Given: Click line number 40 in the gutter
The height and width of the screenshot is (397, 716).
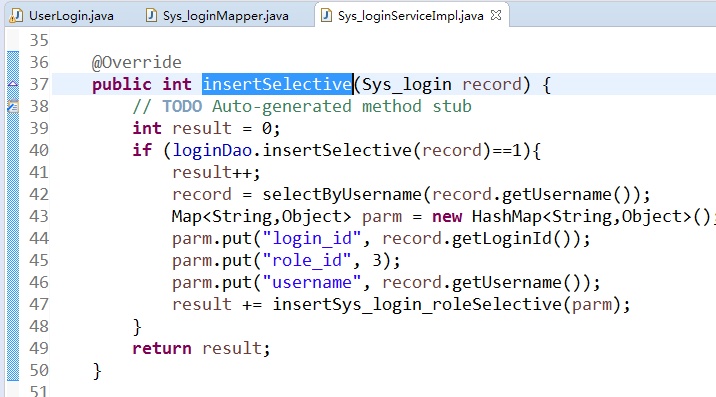Looking at the screenshot, I should click(x=39, y=150).
